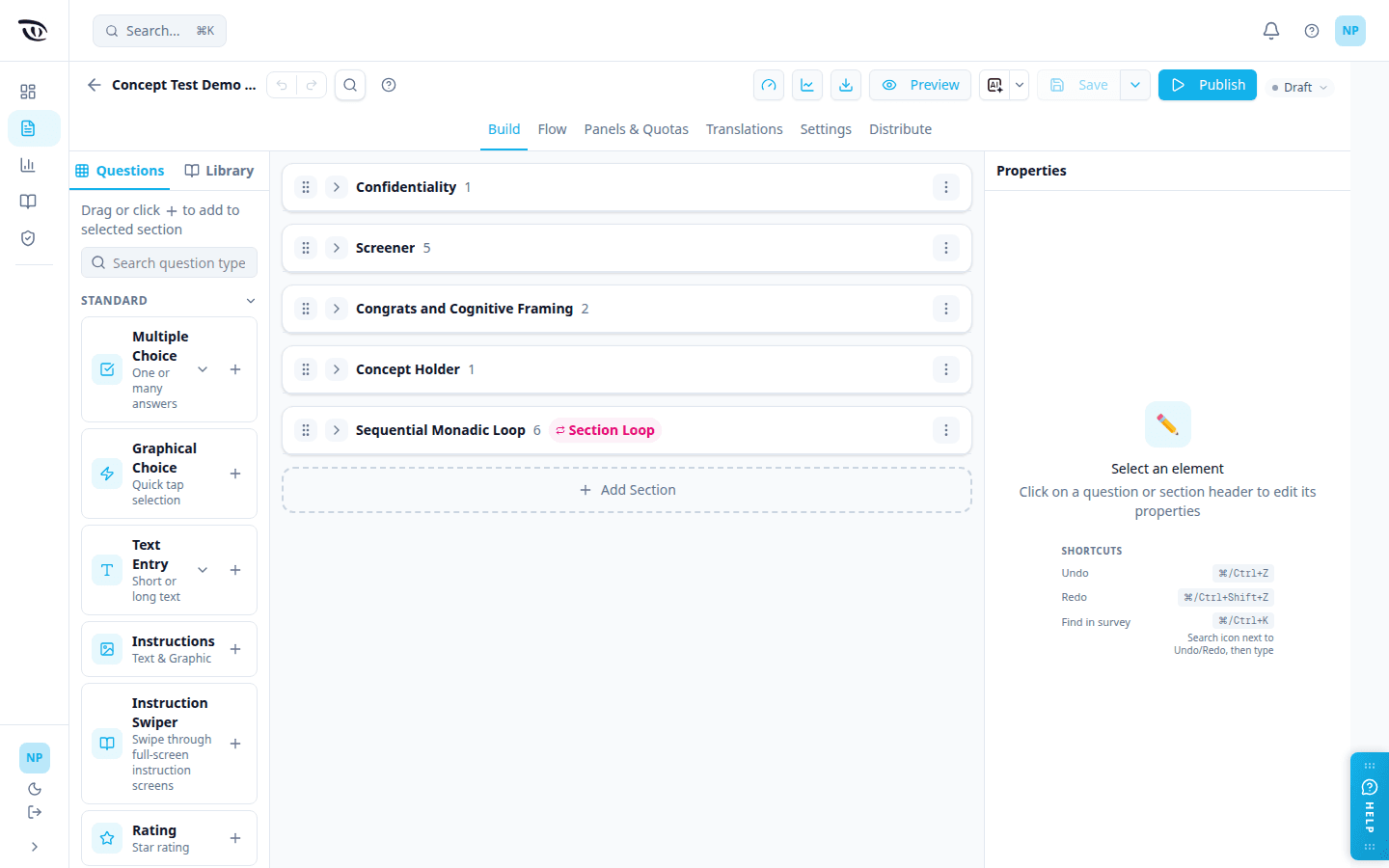This screenshot has width=1389, height=868.
Task: Click the notifications bell icon
Action: 1271,31
